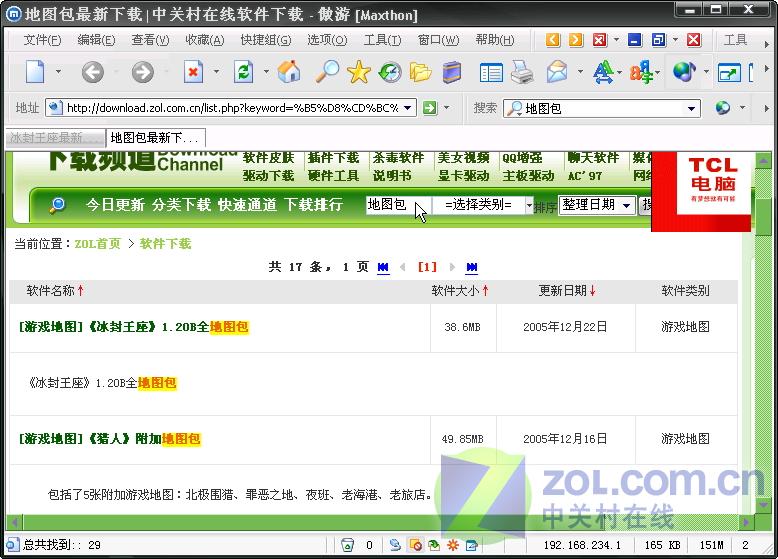Switch to previous tab with orange left arrow
Image resolution: width=778 pixels, height=559 pixels.
(x=553, y=40)
